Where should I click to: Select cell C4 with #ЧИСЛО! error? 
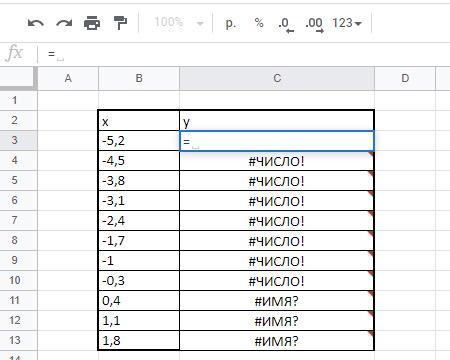[x=277, y=161]
